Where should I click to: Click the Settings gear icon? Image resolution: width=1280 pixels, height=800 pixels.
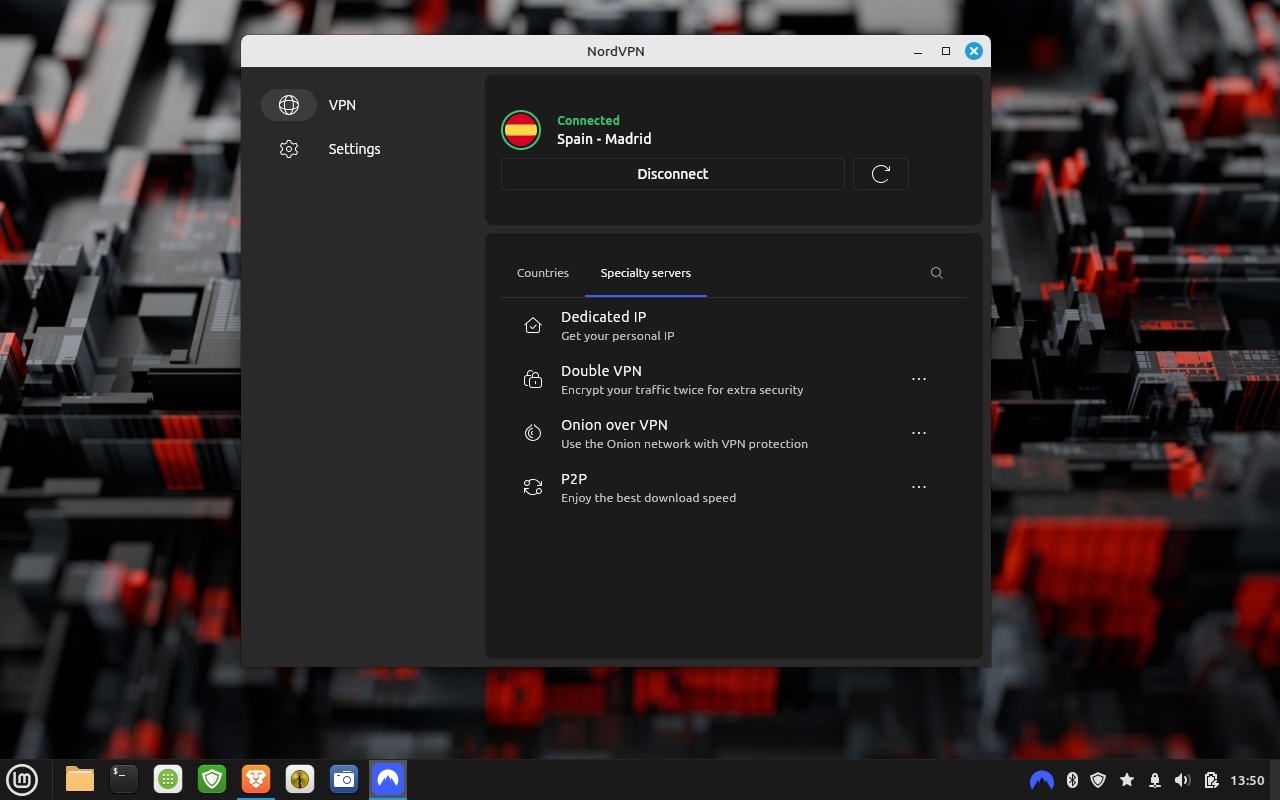pos(289,149)
